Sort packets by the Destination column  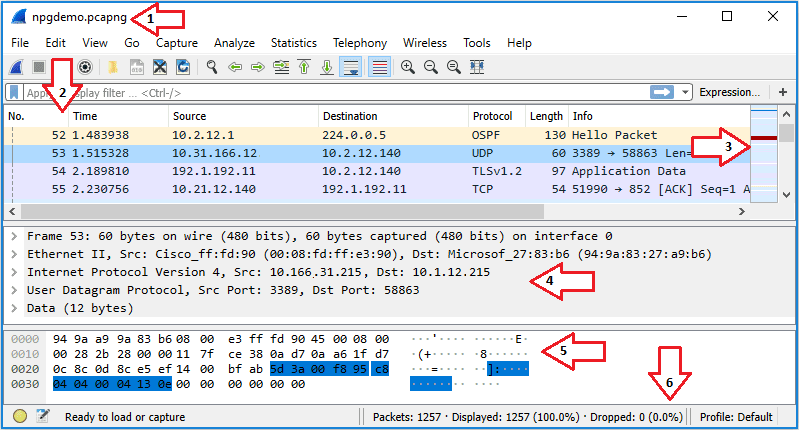(x=393, y=116)
